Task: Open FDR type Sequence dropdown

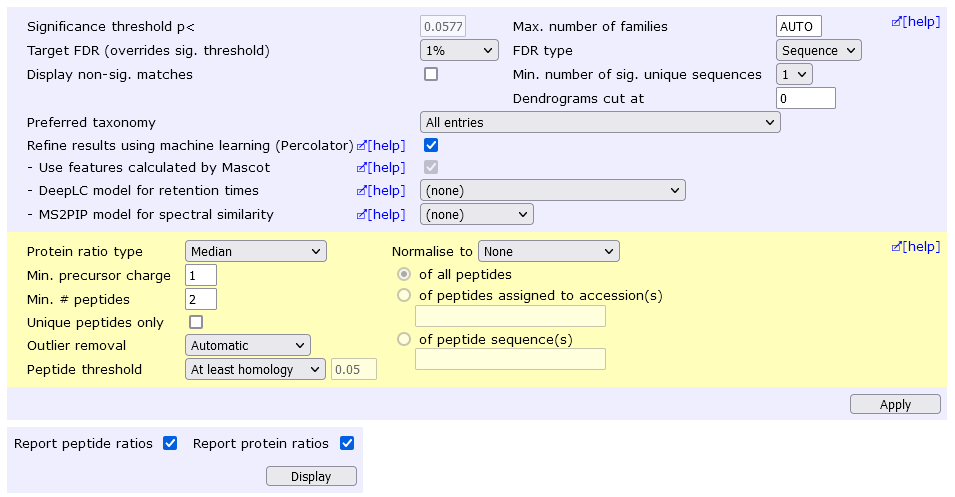Action: click(x=819, y=51)
